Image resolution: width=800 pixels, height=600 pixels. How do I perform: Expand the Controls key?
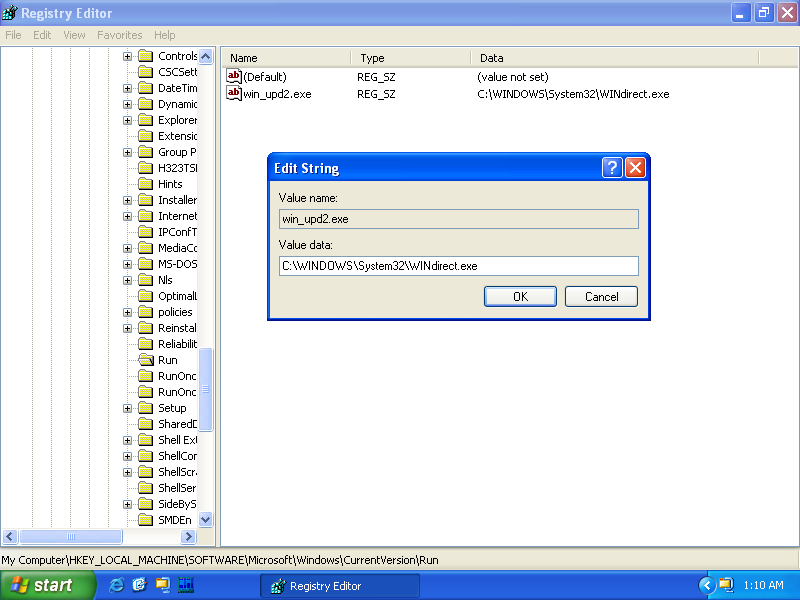[128, 56]
